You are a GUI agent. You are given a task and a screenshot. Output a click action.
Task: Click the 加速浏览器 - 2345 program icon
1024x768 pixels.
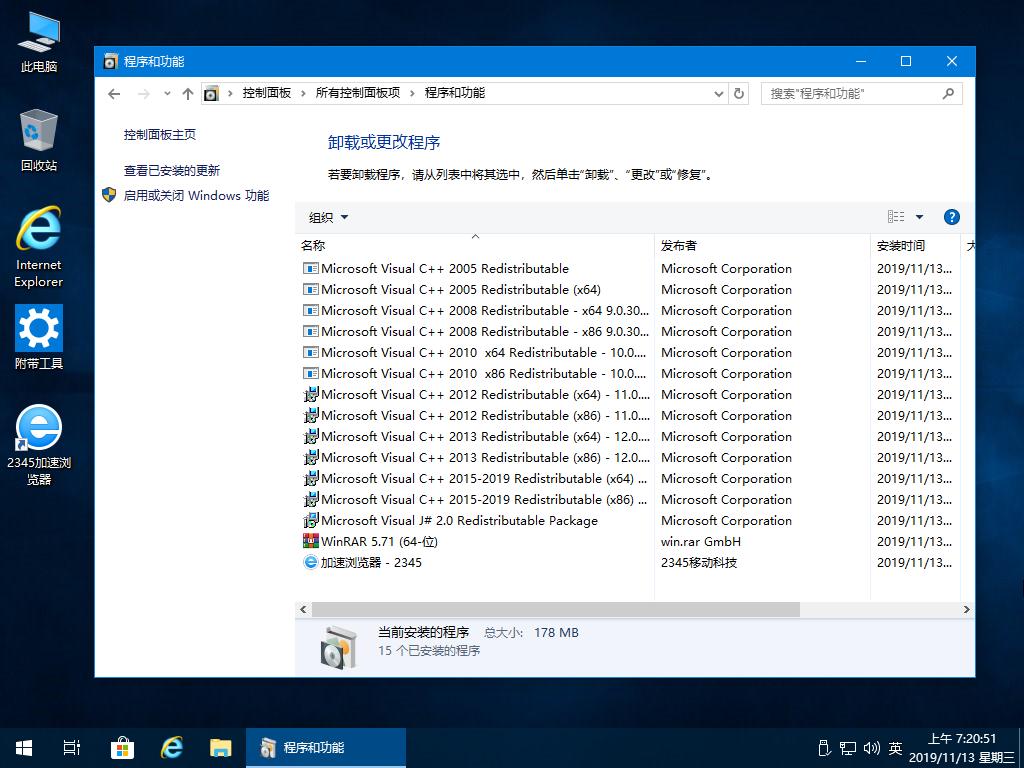click(311, 562)
